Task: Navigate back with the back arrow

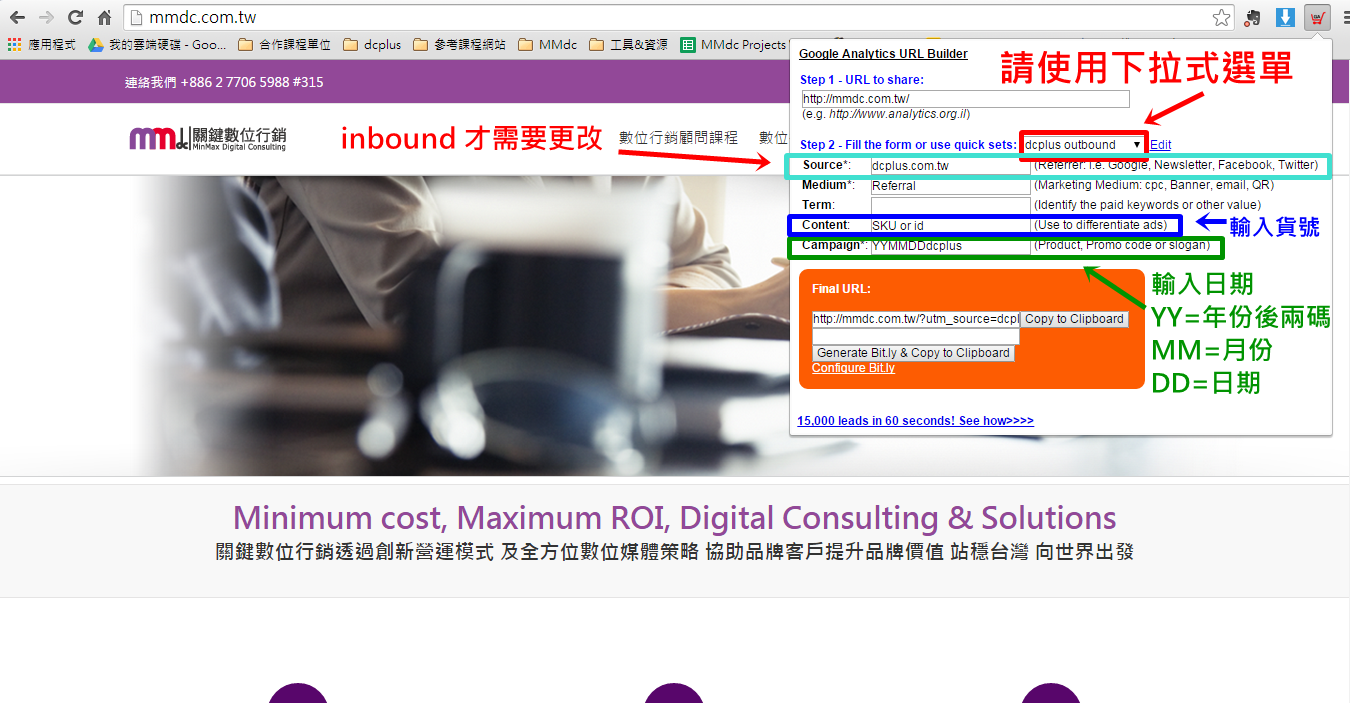Action: 15,17
